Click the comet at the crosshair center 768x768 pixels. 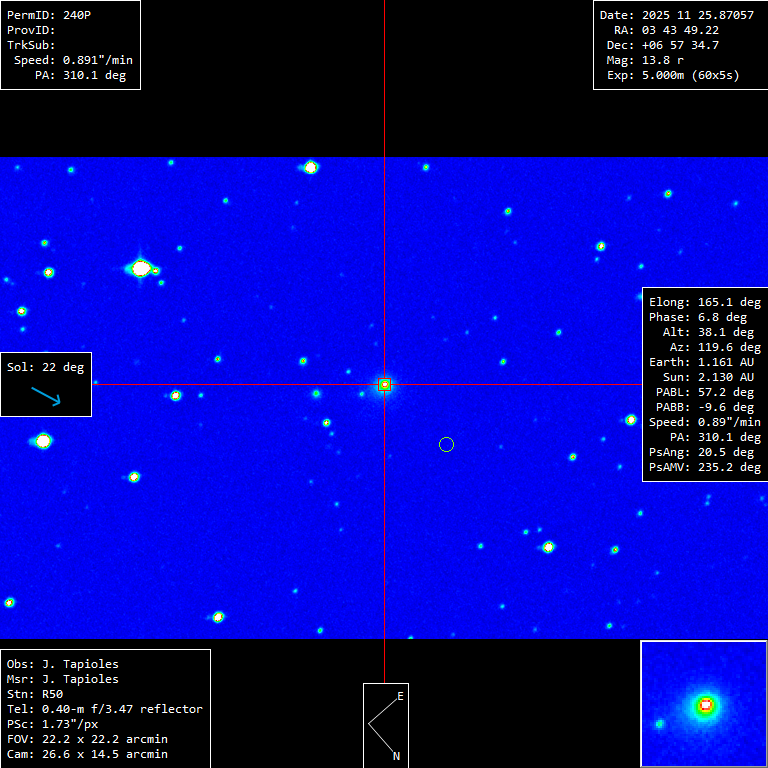pyautogui.click(x=384, y=385)
